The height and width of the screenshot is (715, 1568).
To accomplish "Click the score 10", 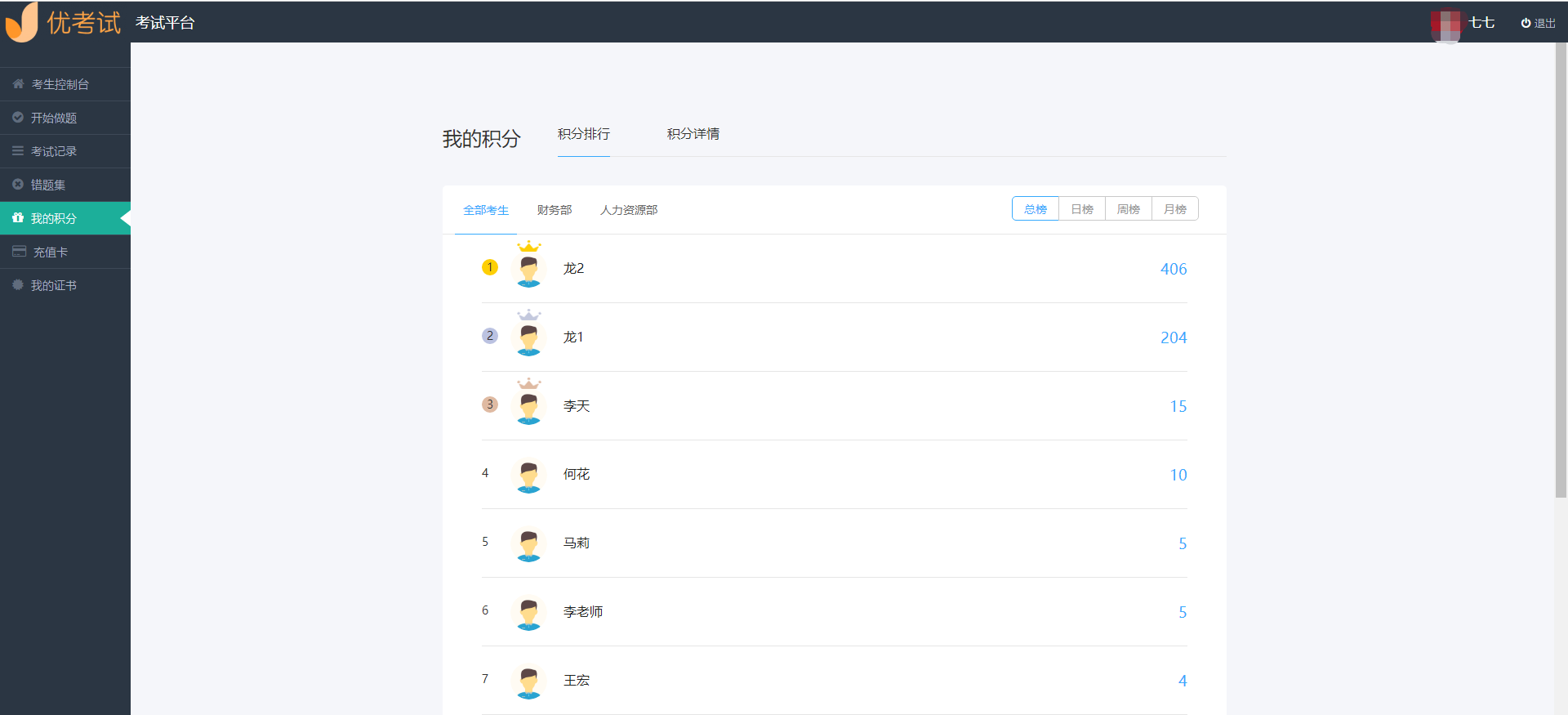I will pyautogui.click(x=1178, y=475).
